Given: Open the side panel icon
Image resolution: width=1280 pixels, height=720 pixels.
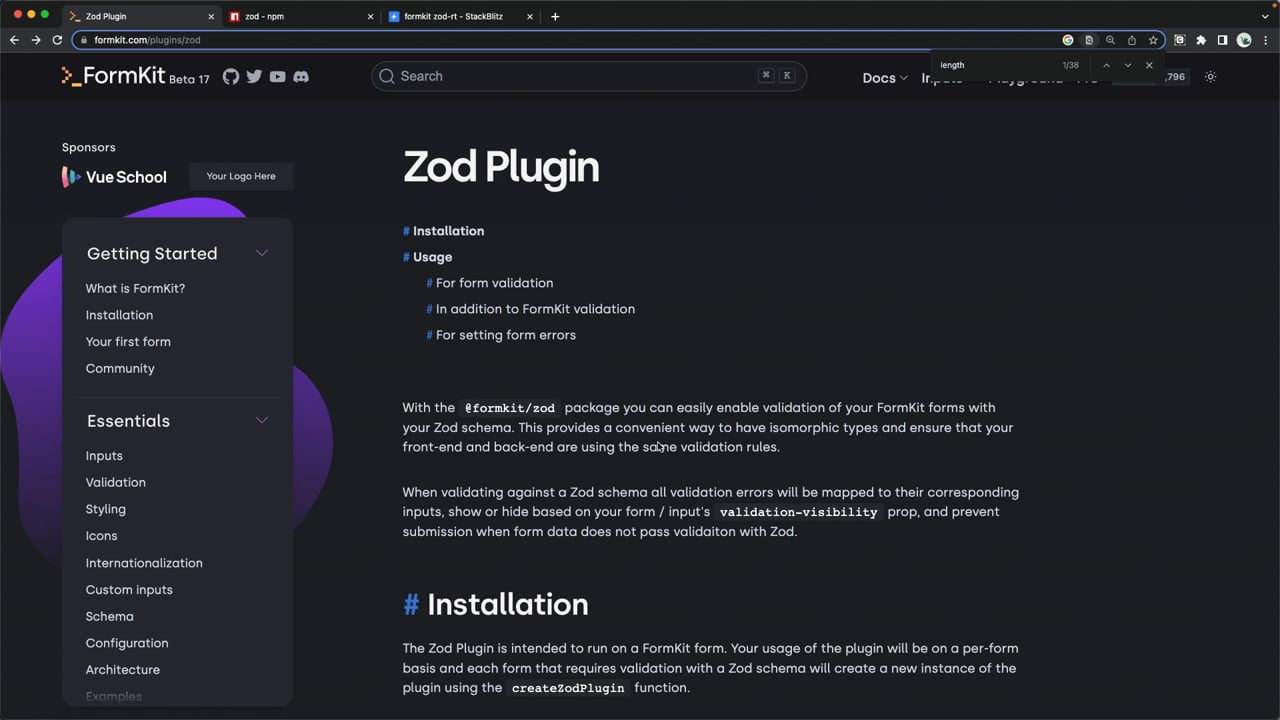Looking at the screenshot, I should [1222, 40].
